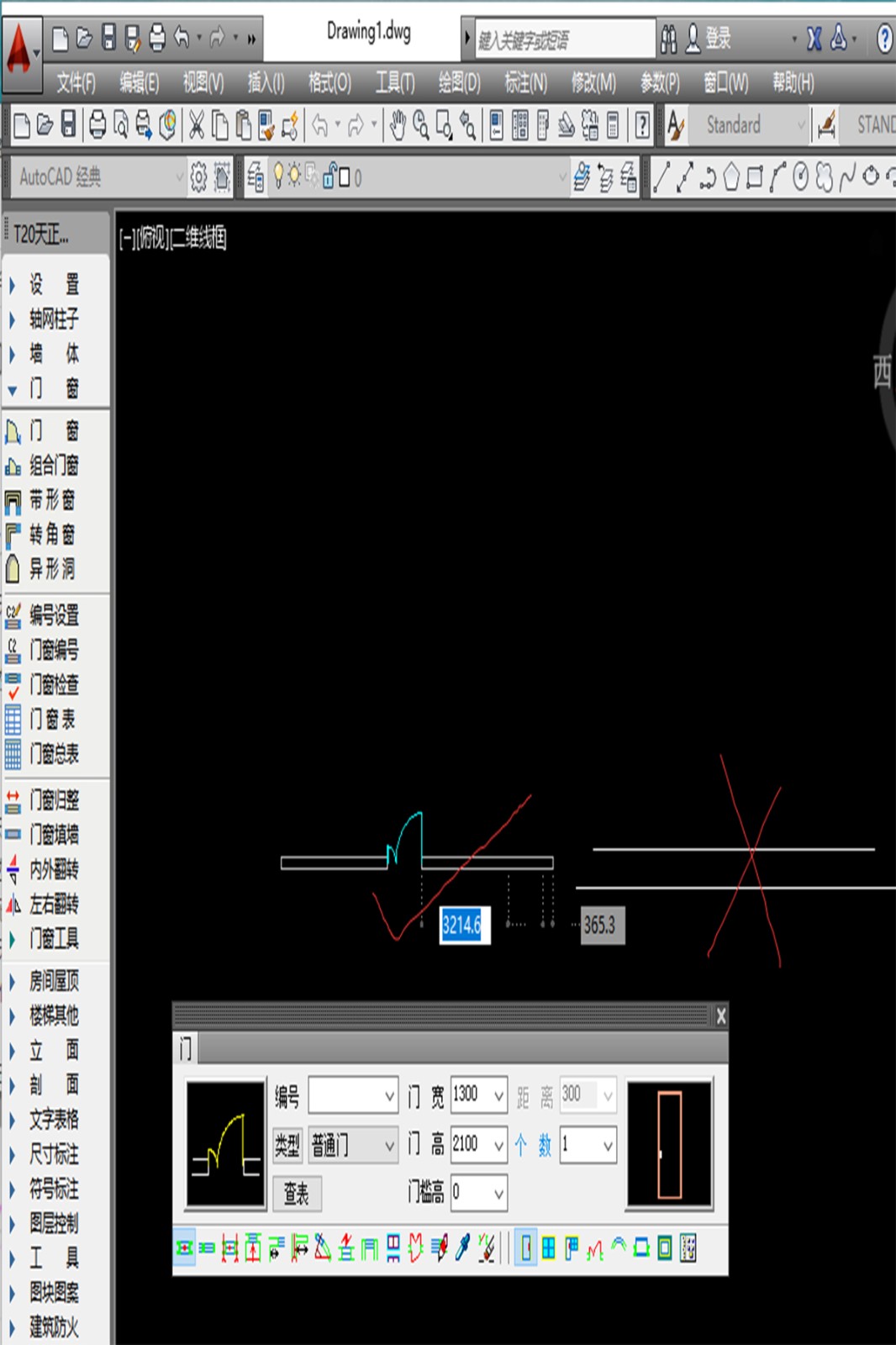Open the 绘图(D) menu
The image size is (896, 1345).
click(459, 82)
